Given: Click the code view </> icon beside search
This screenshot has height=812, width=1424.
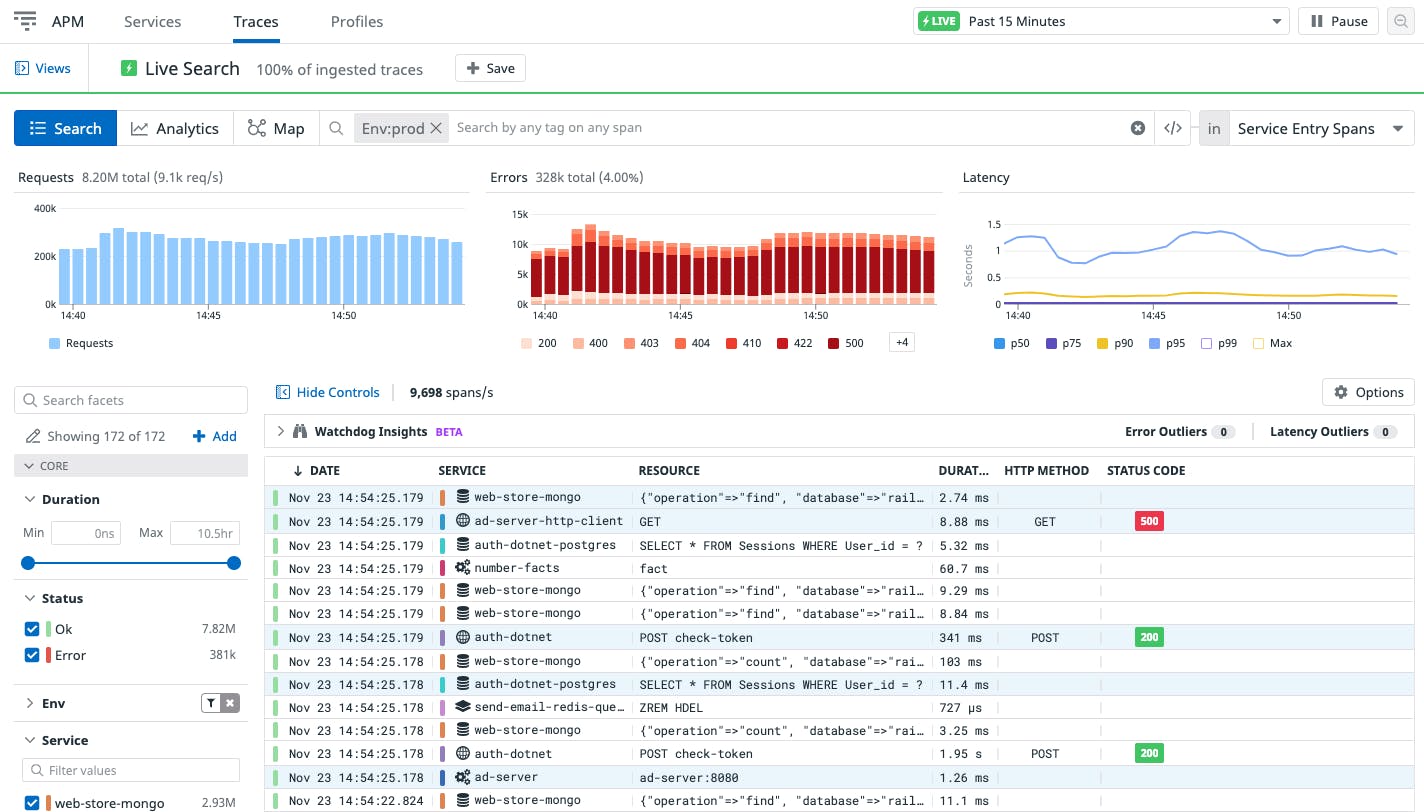Looking at the screenshot, I should pyautogui.click(x=1172, y=128).
